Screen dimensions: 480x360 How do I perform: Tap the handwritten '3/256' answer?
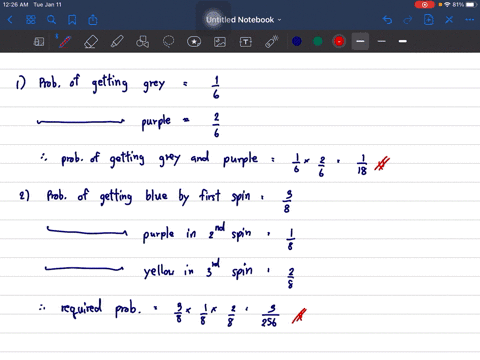[270, 315]
